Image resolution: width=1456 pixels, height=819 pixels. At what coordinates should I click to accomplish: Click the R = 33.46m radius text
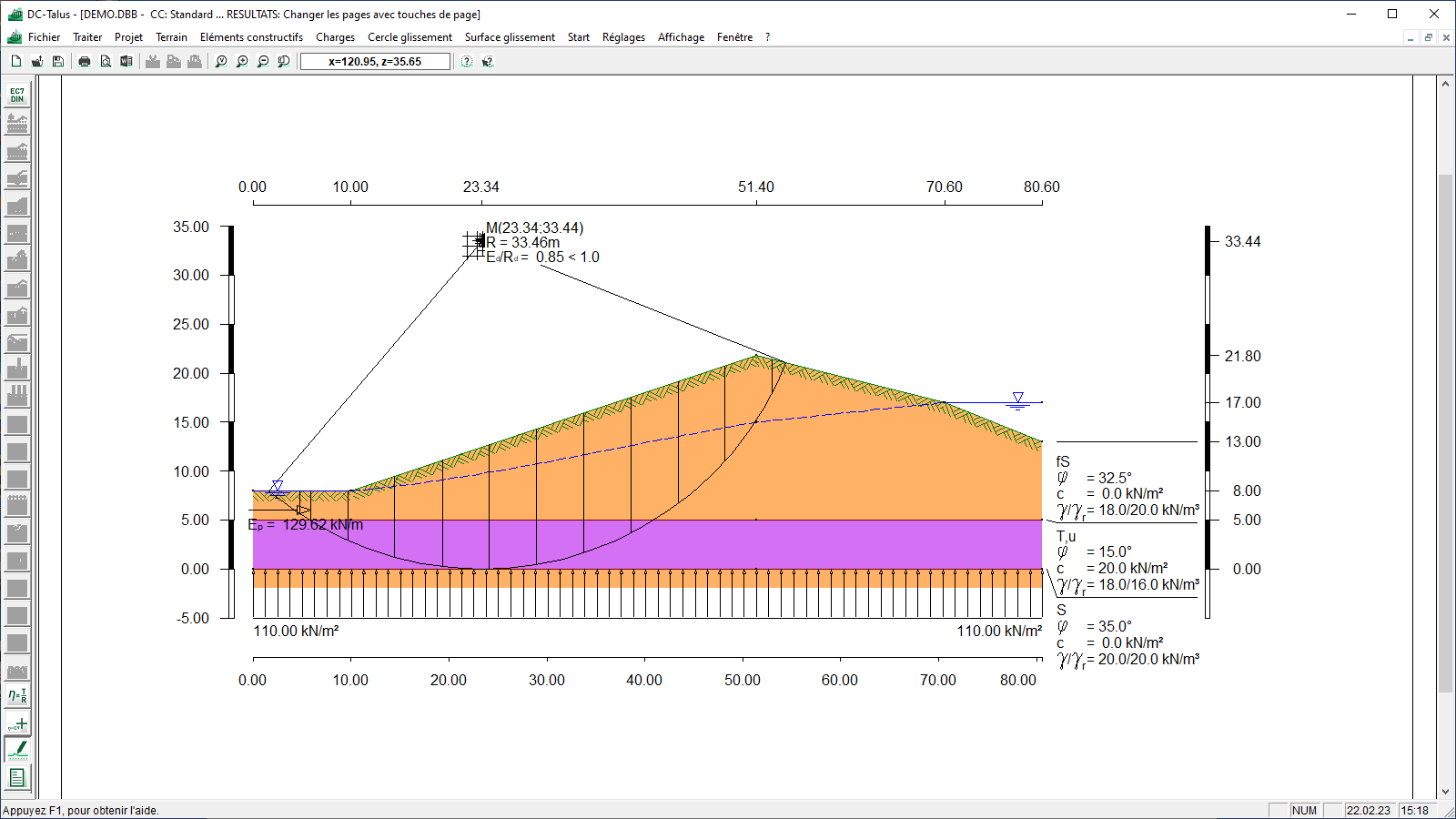tap(523, 242)
